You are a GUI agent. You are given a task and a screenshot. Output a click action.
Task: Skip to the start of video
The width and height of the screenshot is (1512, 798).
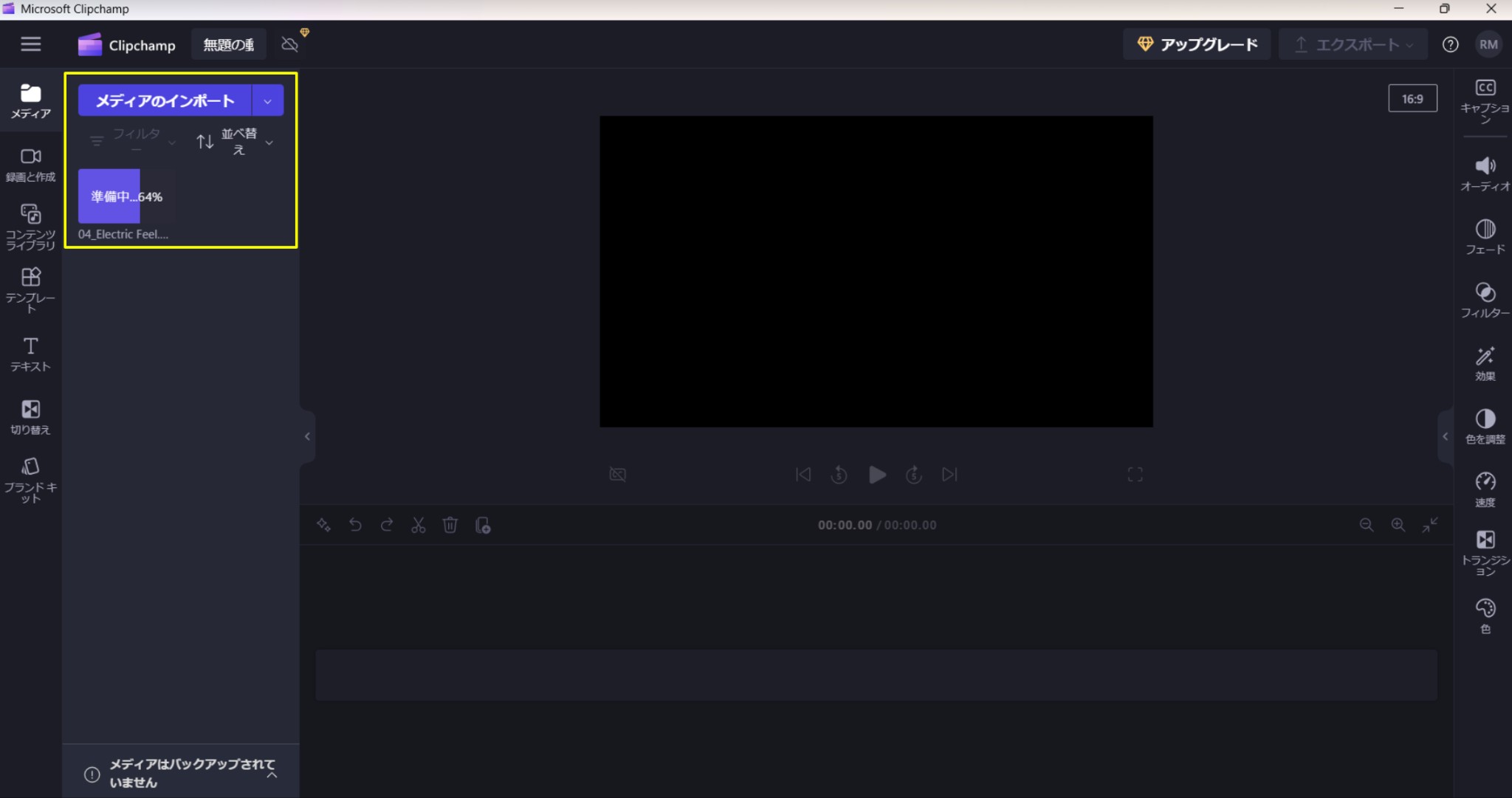pos(803,474)
